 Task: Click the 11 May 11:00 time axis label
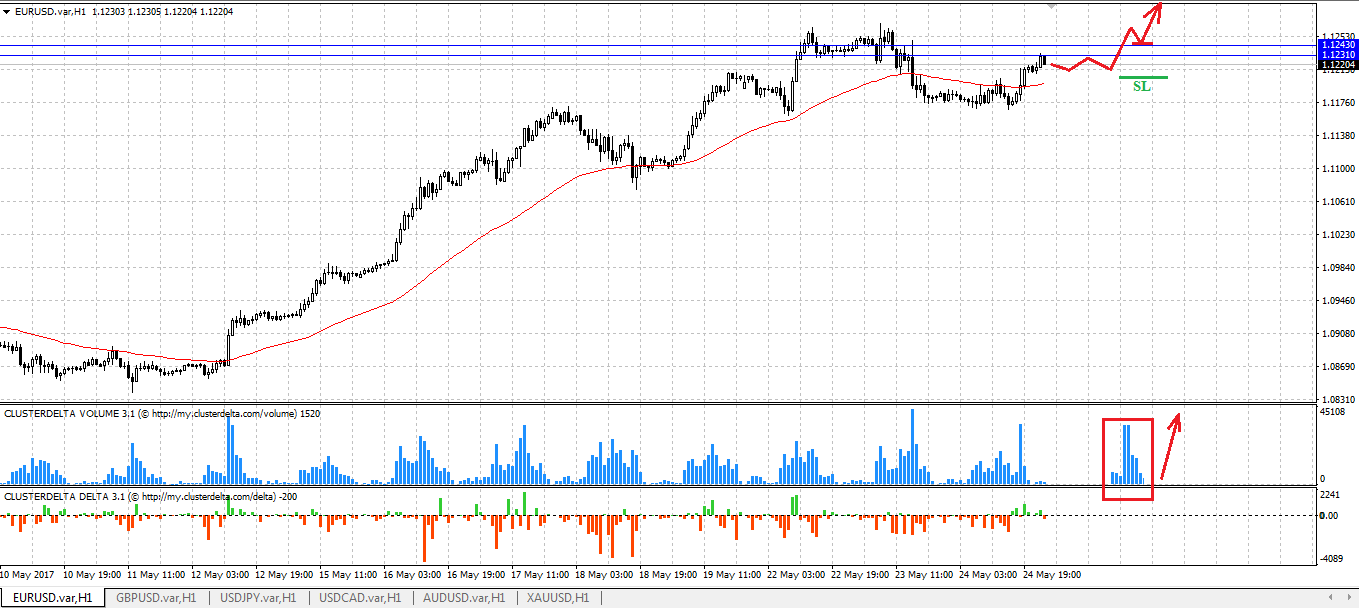click(155, 576)
